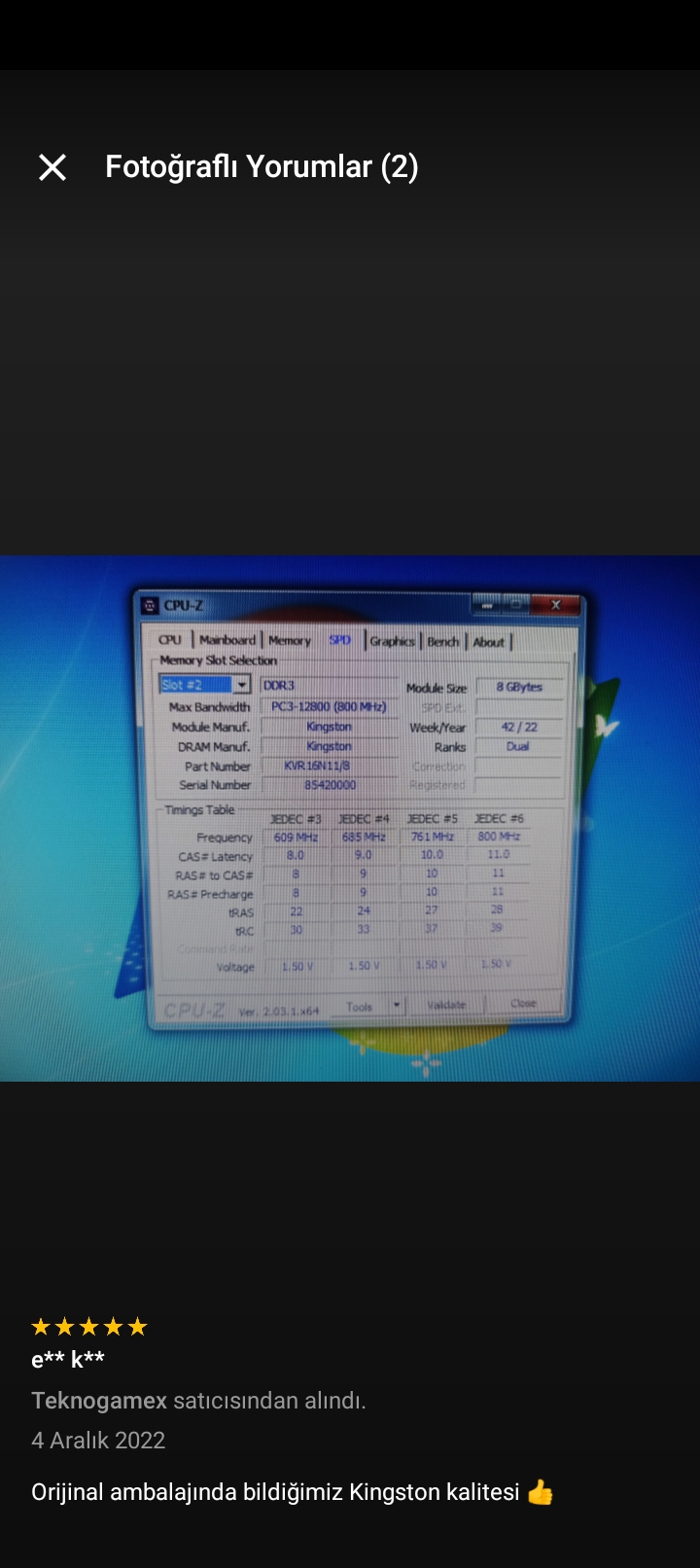
Task: Tap the review comment about Kingston kalitesi
Action: point(293,1492)
